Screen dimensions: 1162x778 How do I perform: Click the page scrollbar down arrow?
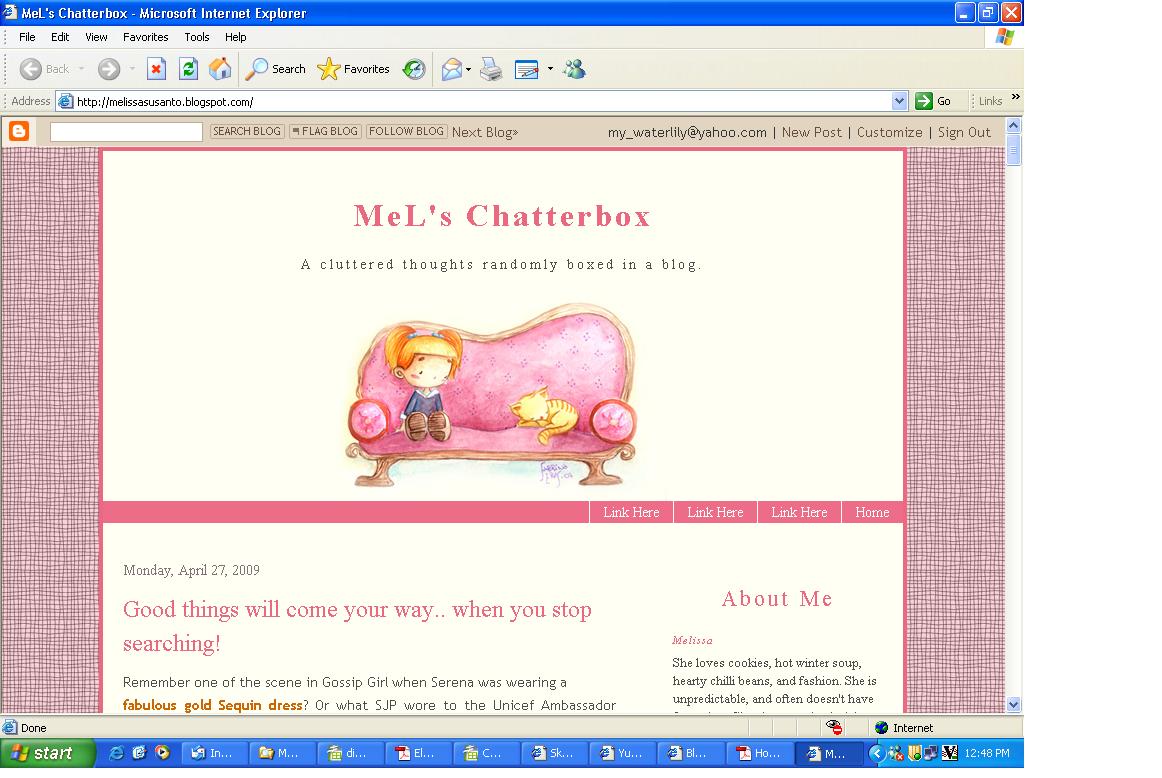pyautogui.click(x=1013, y=705)
